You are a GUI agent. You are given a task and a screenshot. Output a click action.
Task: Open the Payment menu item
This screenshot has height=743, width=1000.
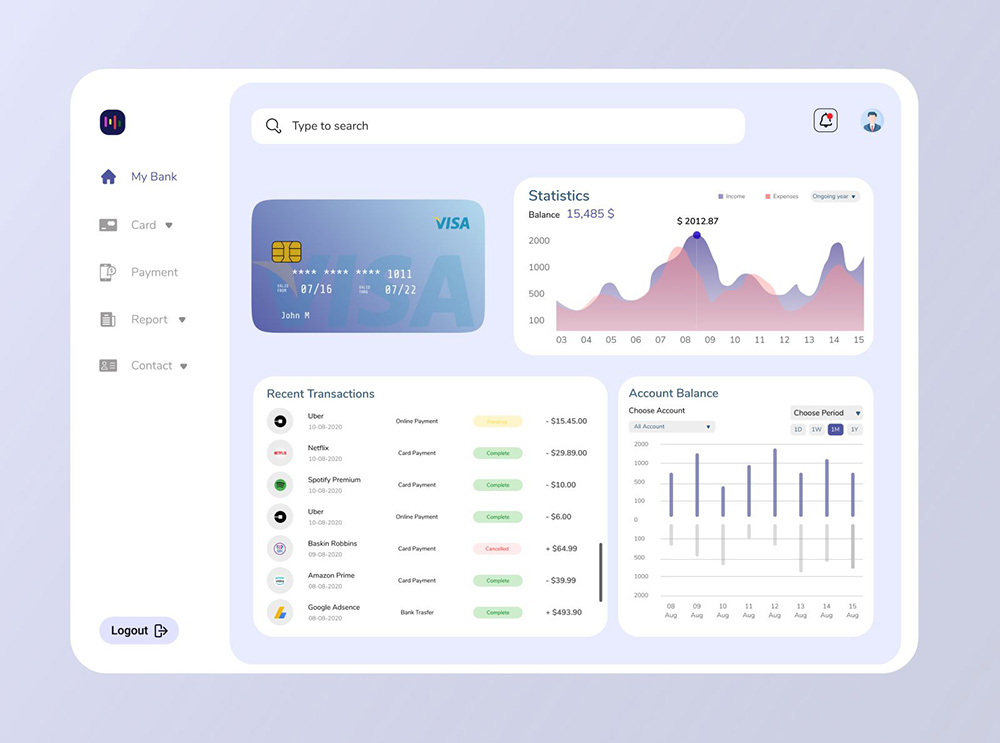154,272
